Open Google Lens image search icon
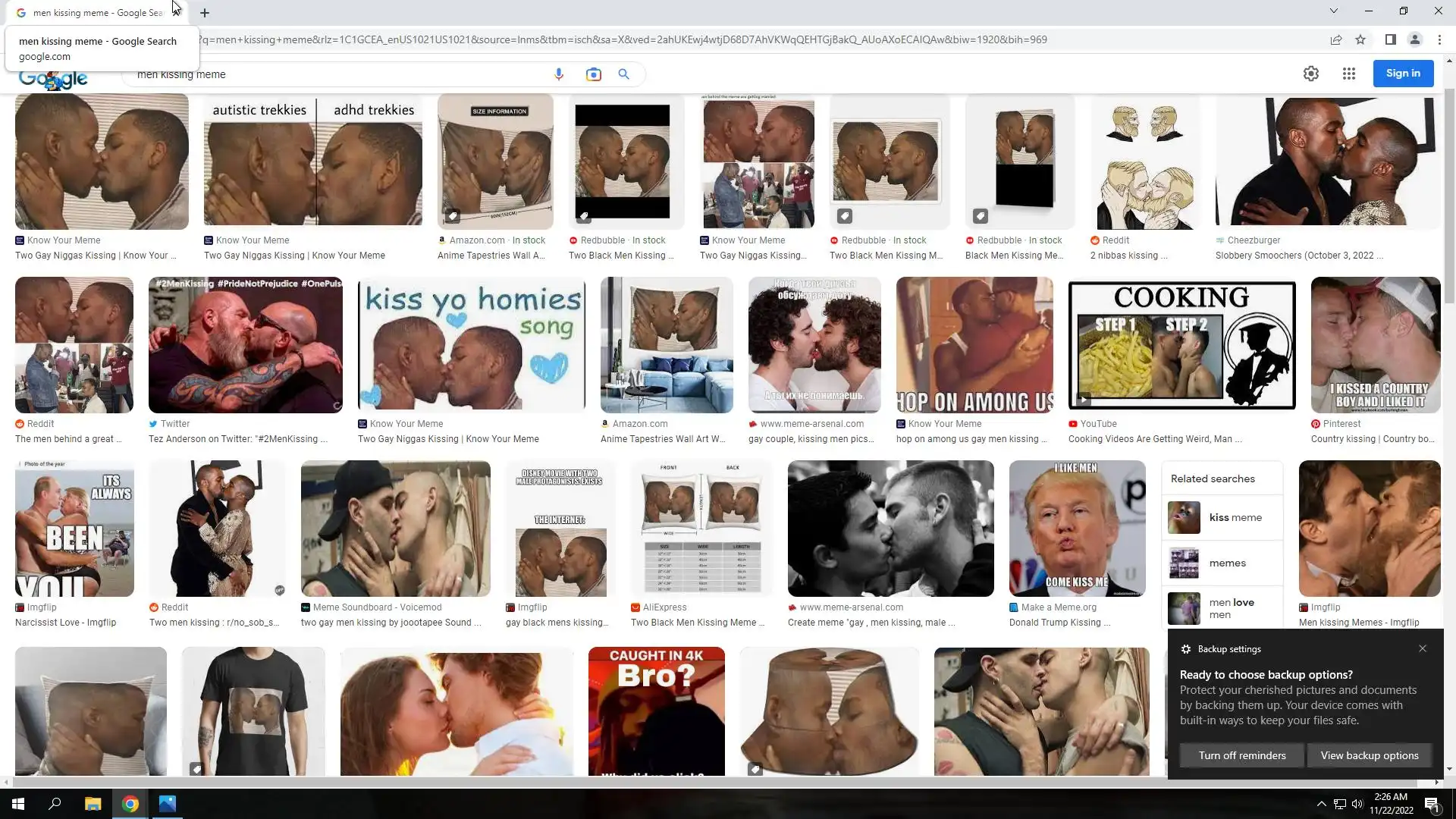The width and height of the screenshot is (1456, 819). pos(593,74)
